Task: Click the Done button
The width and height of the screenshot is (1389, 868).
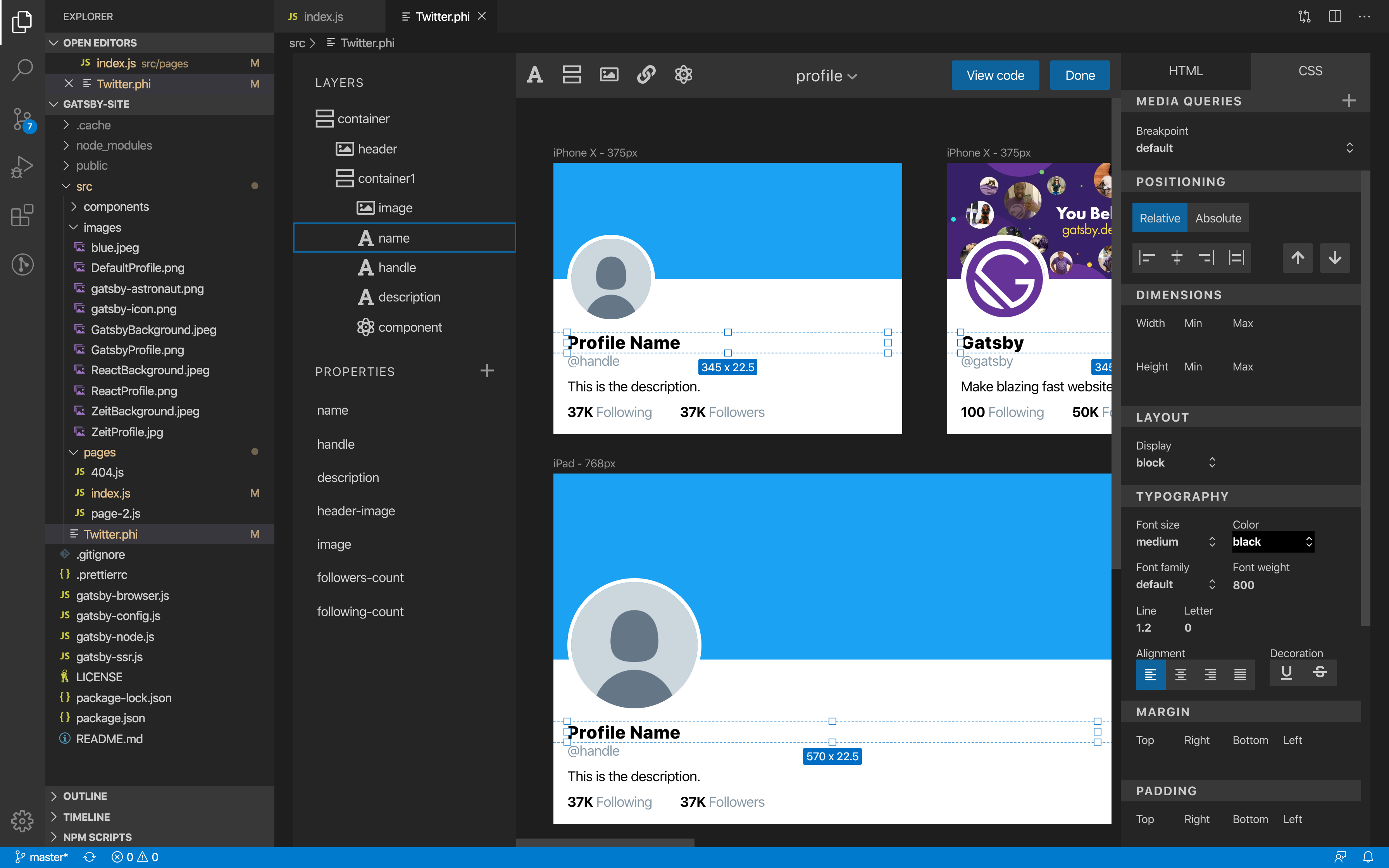Action: click(x=1080, y=75)
